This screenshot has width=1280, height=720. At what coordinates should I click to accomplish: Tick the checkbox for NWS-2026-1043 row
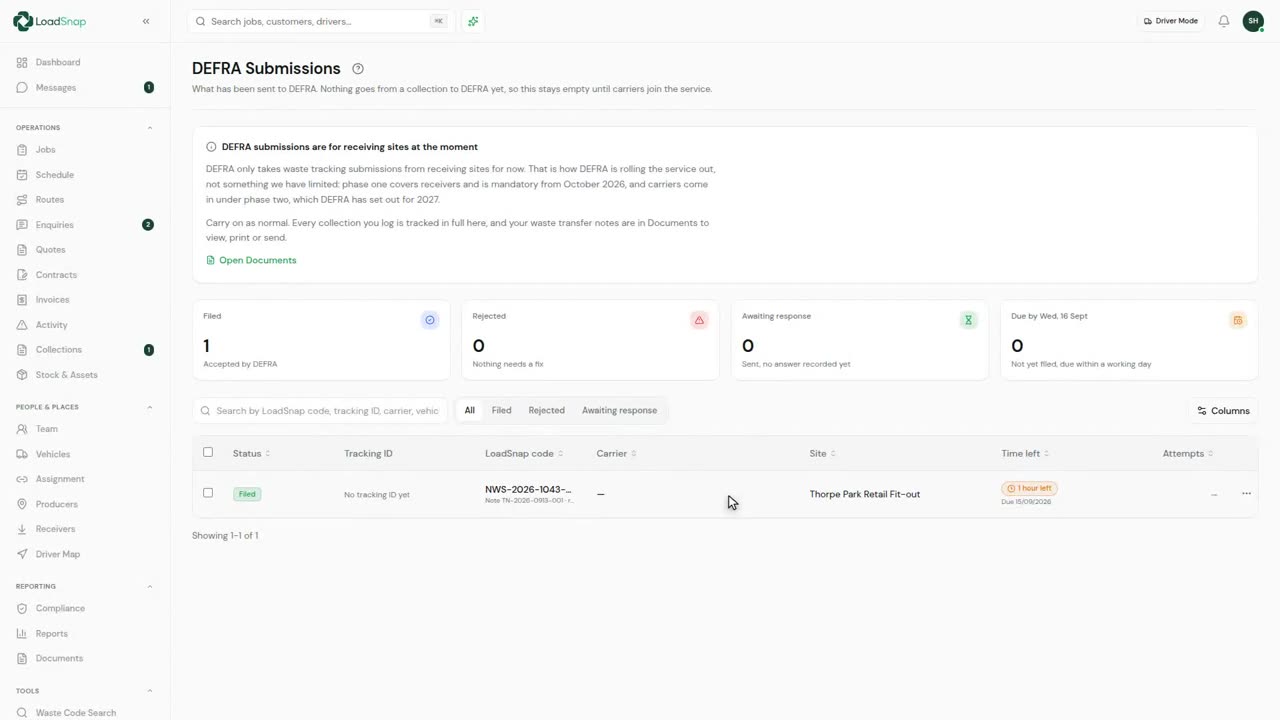[x=208, y=493]
